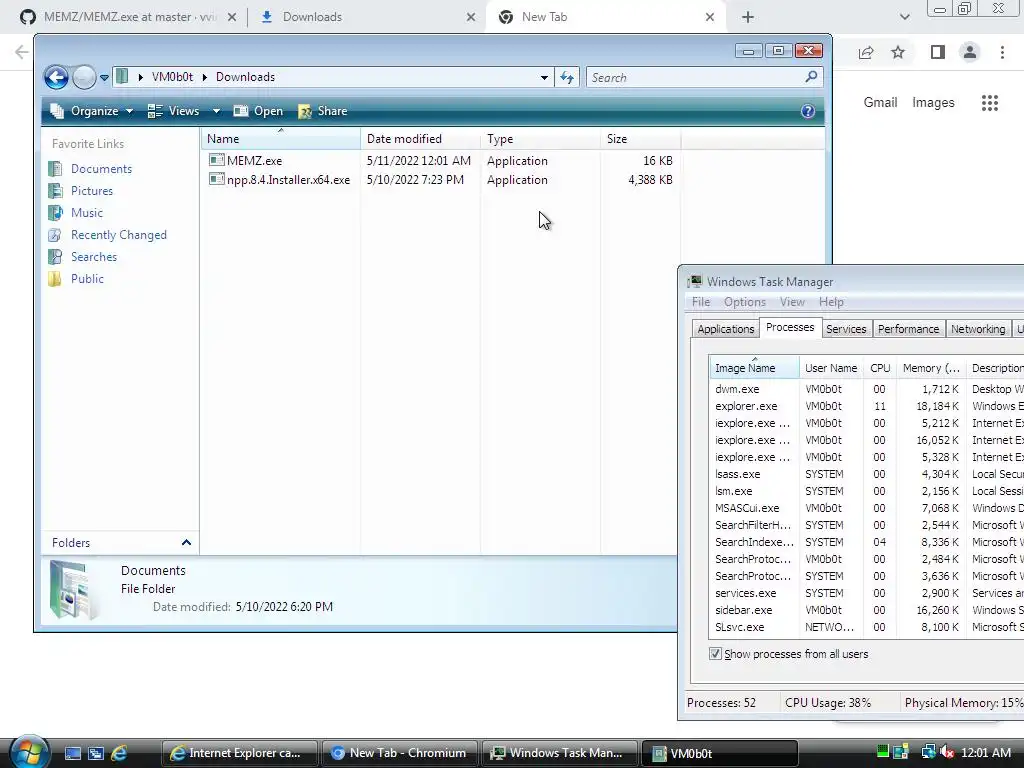The height and width of the screenshot is (768, 1024).
Task: Click Open in the Explorer toolbar
Action: pos(259,111)
